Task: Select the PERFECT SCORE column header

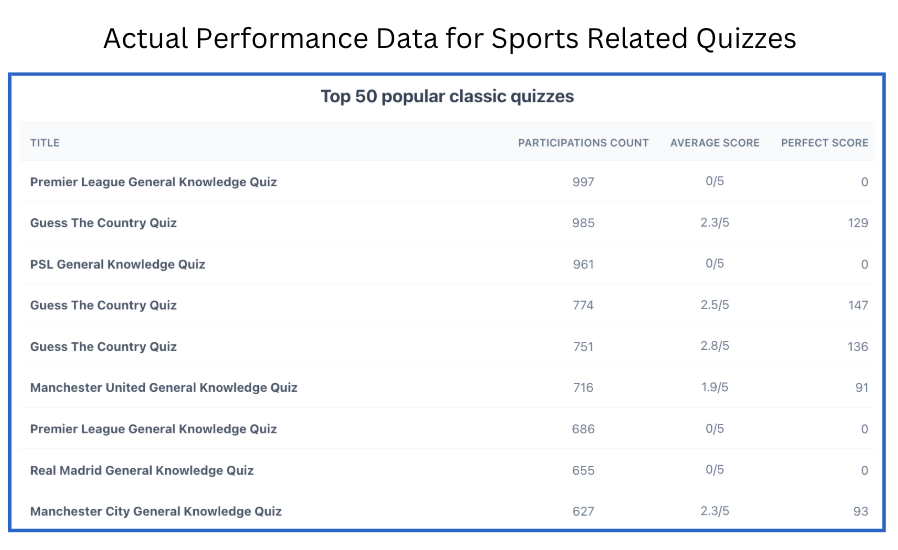Action: tap(825, 143)
